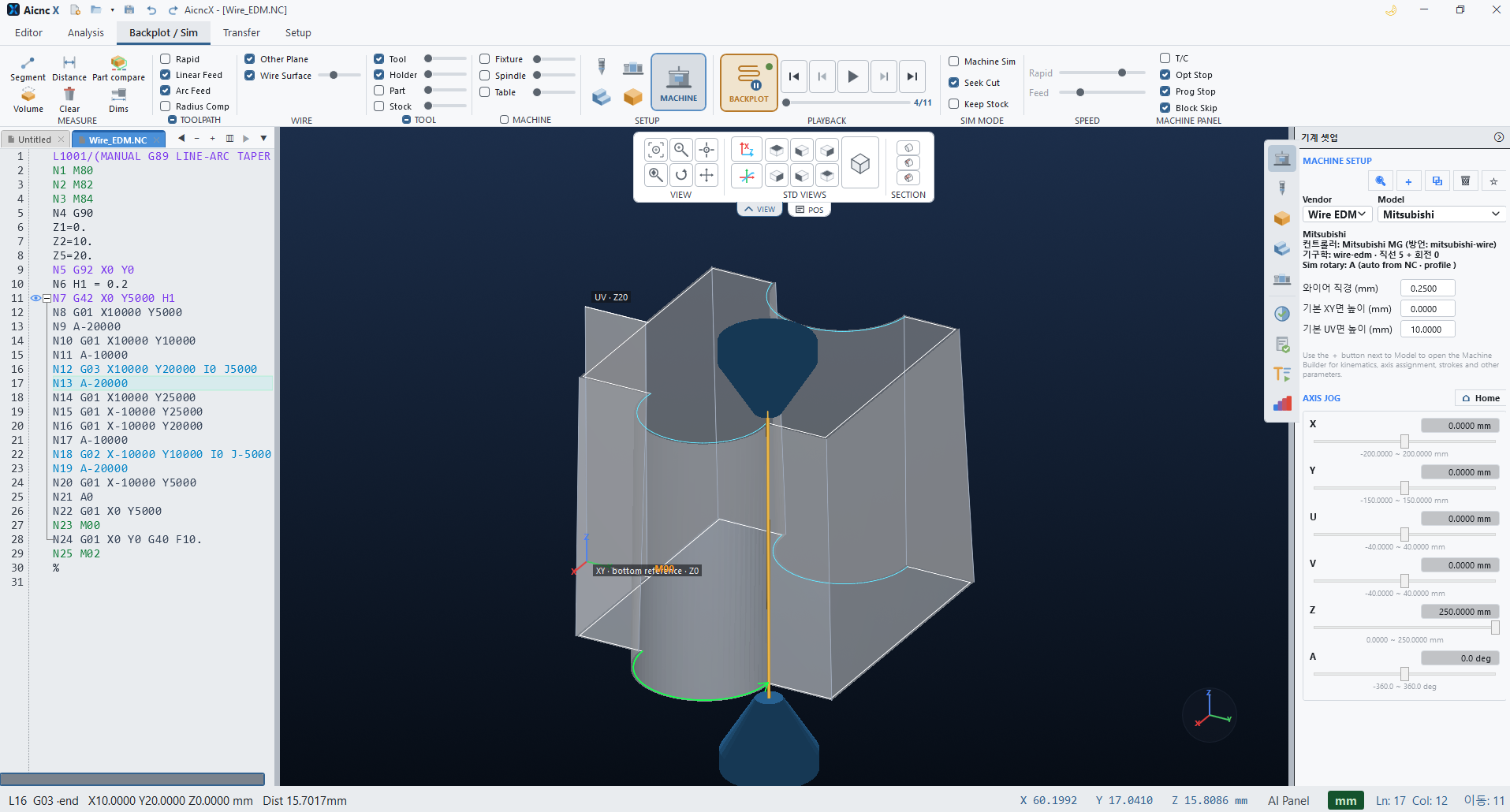Click the Segment measure tool

click(28, 69)
